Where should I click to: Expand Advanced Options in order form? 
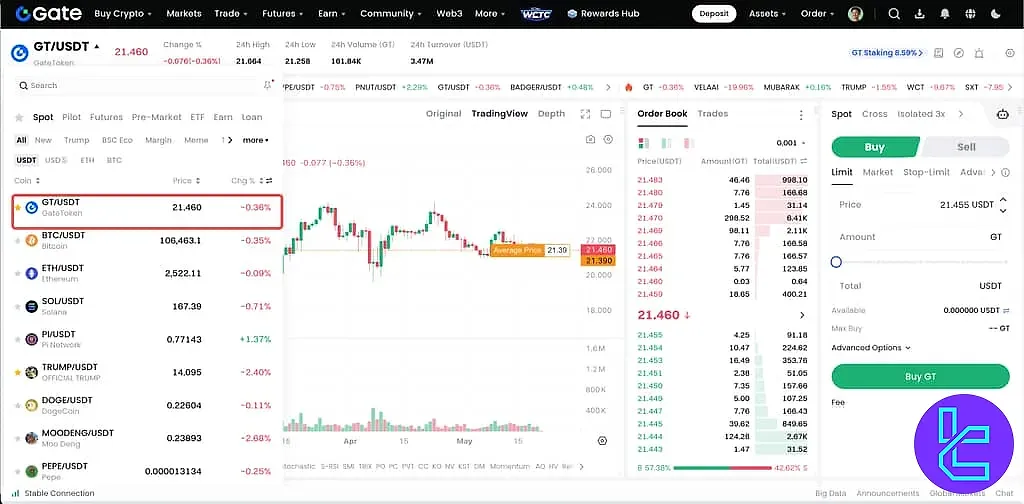click(x=871, y=348)
